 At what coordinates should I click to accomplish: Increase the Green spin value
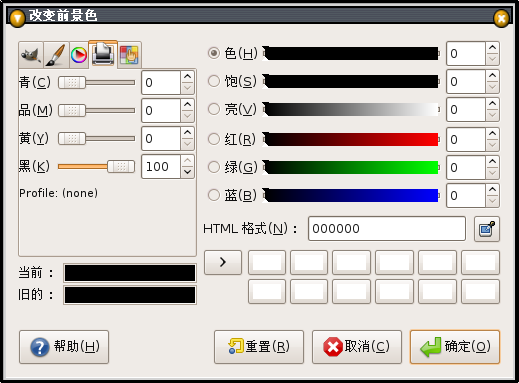click(x=492, y=162)
